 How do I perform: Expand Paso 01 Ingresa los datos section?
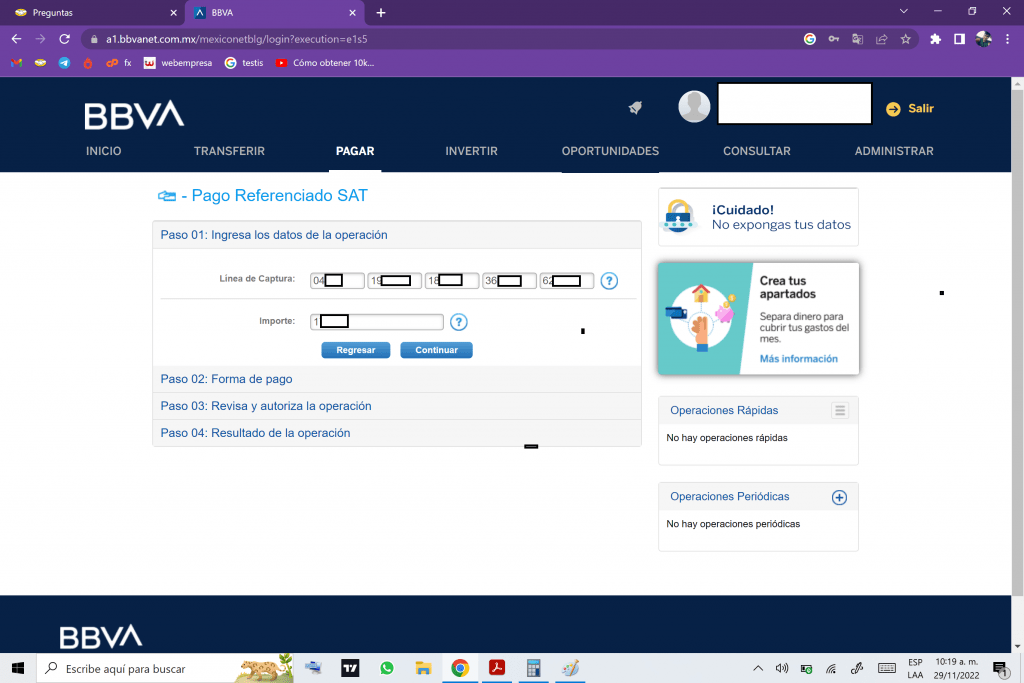click(x=397, y=235)
